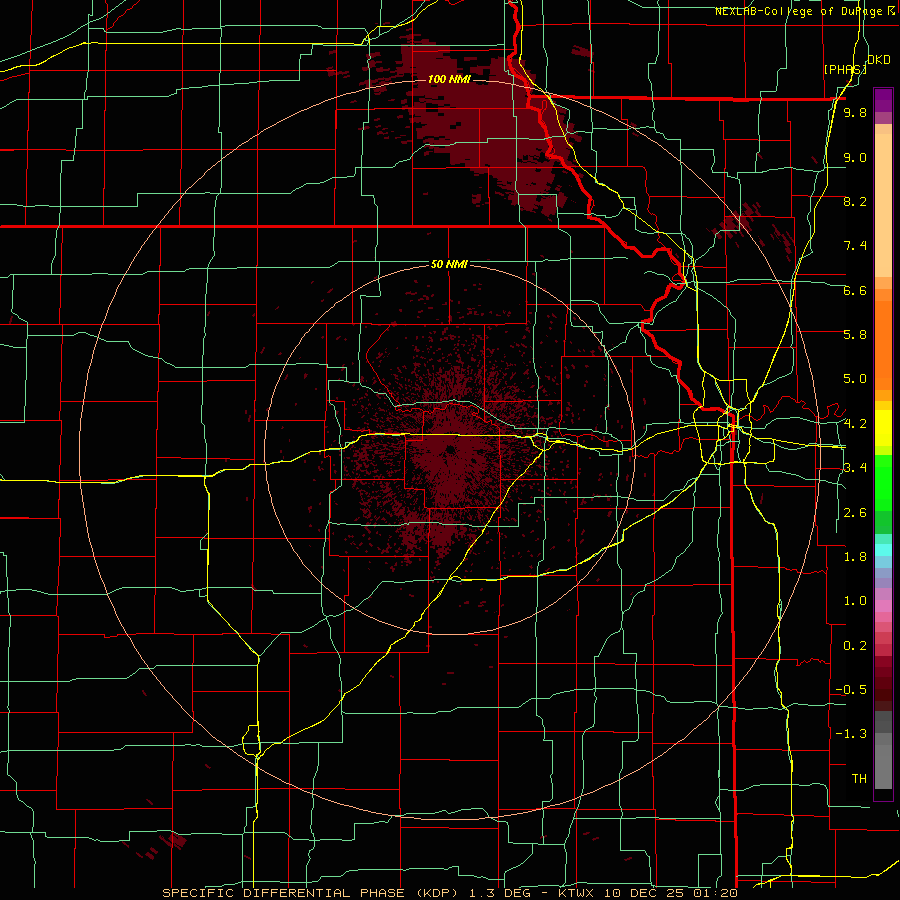Click the 8.2 value on color scale

coord(855,201)
